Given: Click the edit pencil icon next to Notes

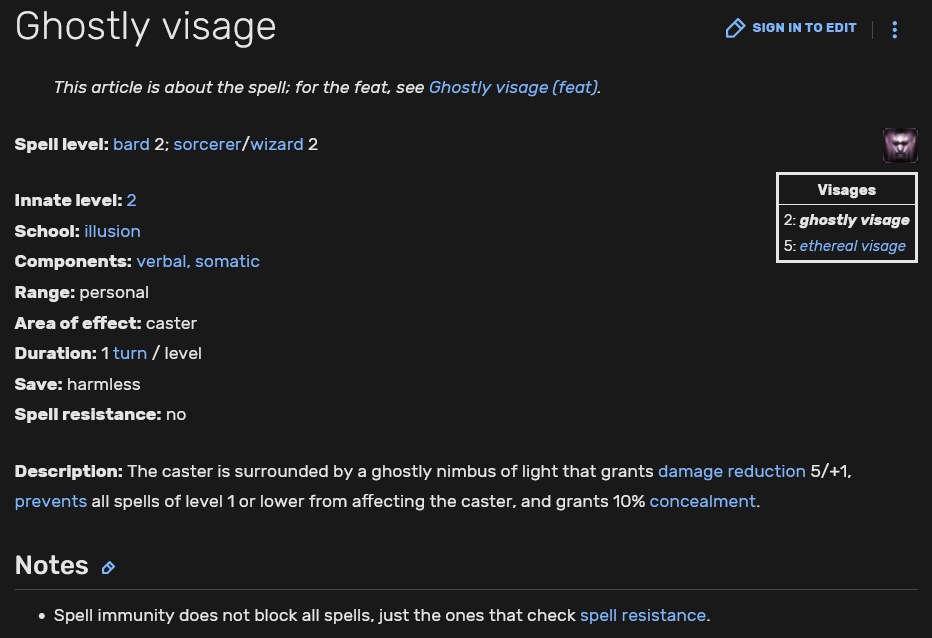Looking at the screenshot, I should pyautogui.click(x=108, y=568).
